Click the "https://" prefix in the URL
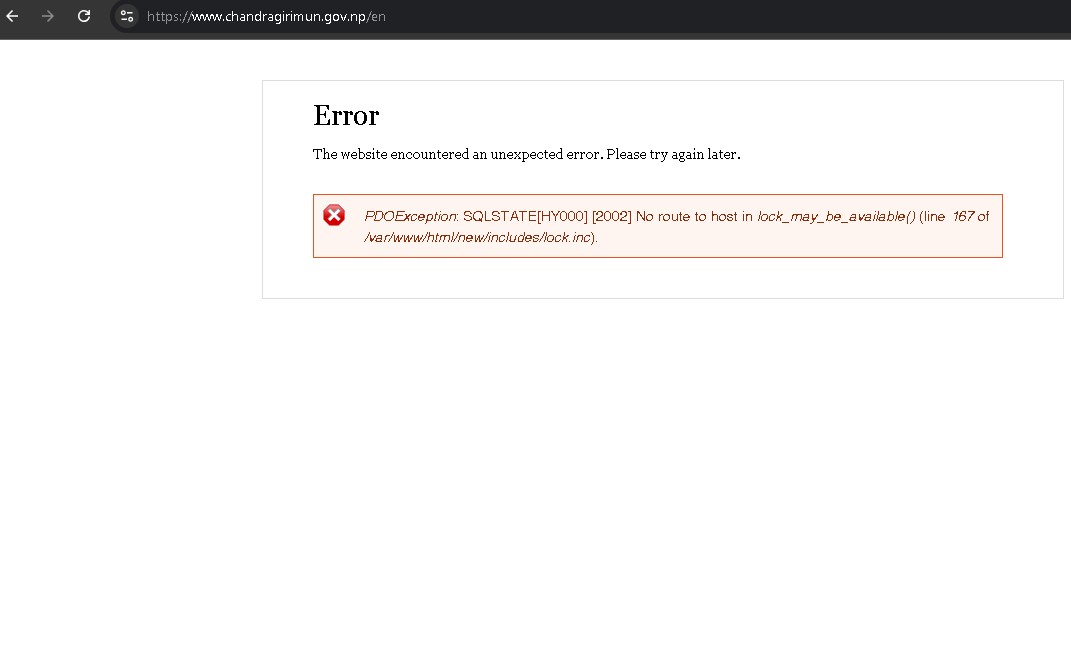 pos(169,16)
